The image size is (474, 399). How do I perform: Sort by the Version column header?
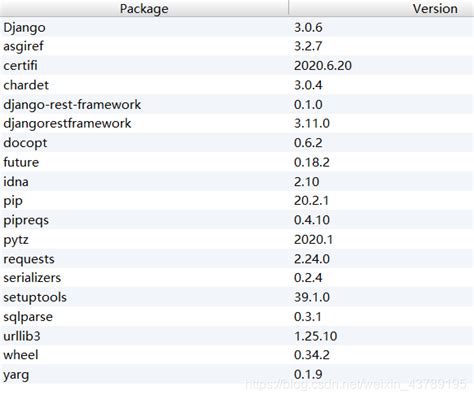[x=381, y=8]
